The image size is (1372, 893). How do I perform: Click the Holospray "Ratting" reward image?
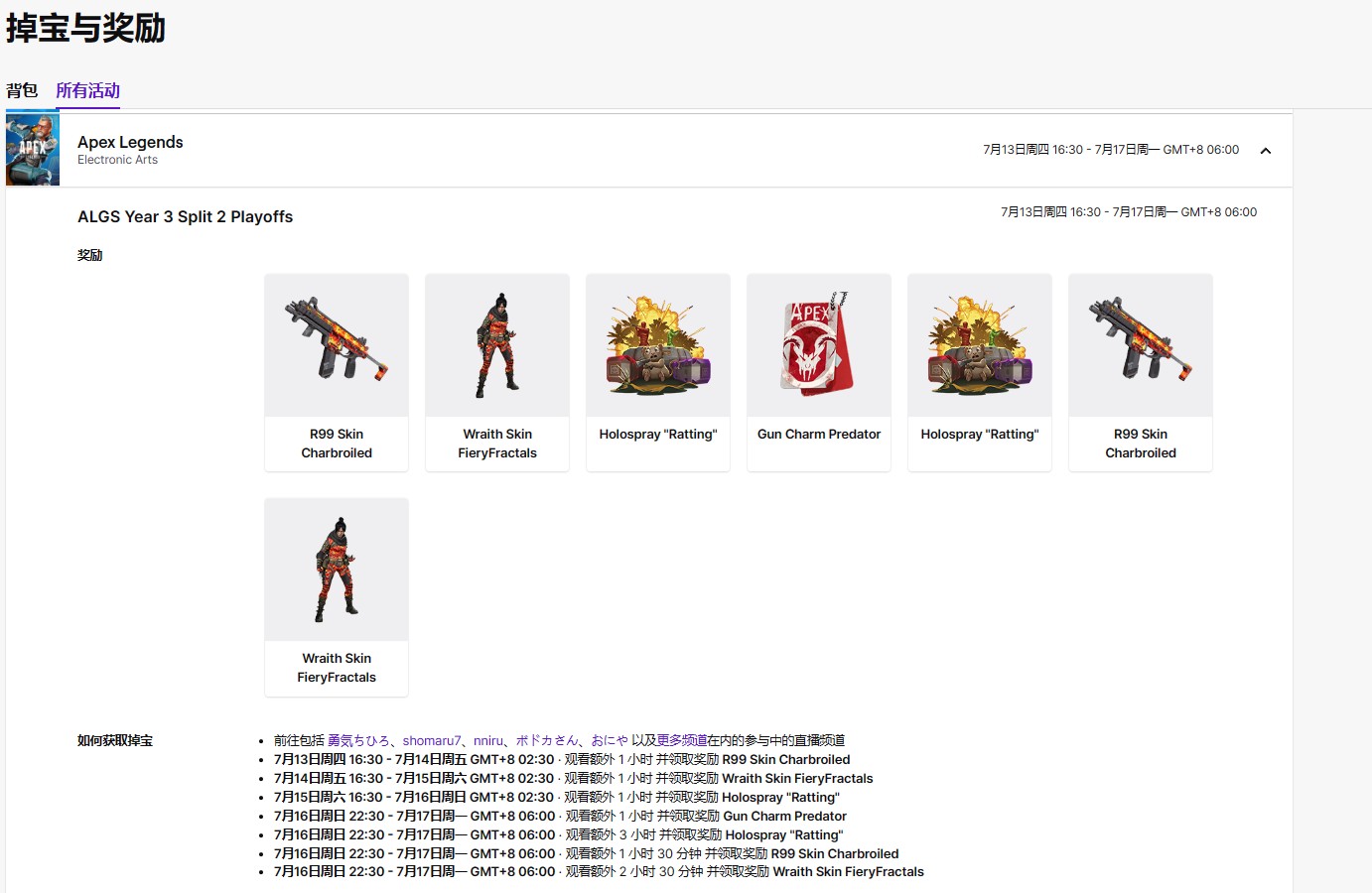[x=657, y=344]
